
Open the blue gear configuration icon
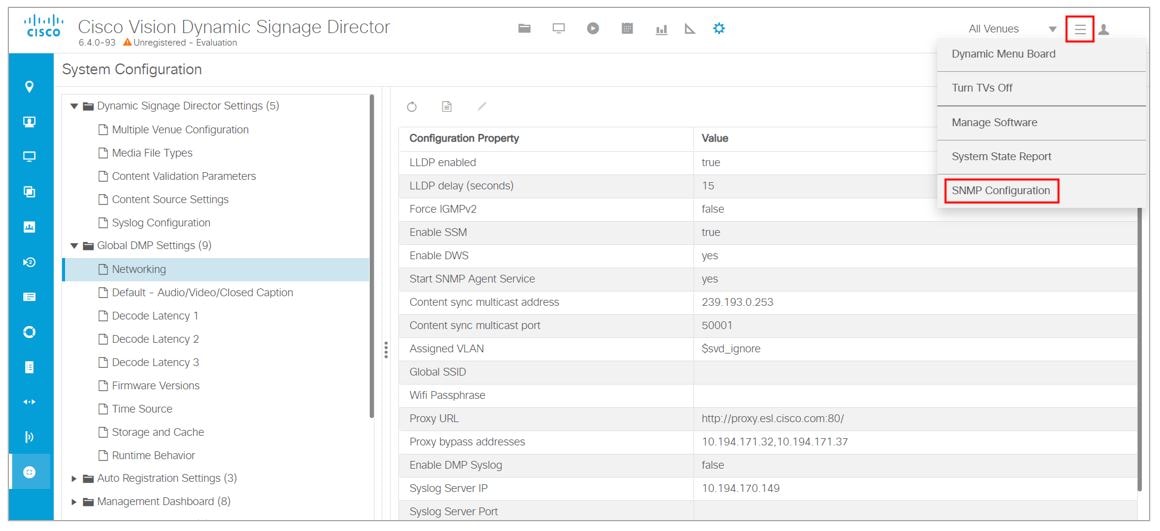click(718, 29)
